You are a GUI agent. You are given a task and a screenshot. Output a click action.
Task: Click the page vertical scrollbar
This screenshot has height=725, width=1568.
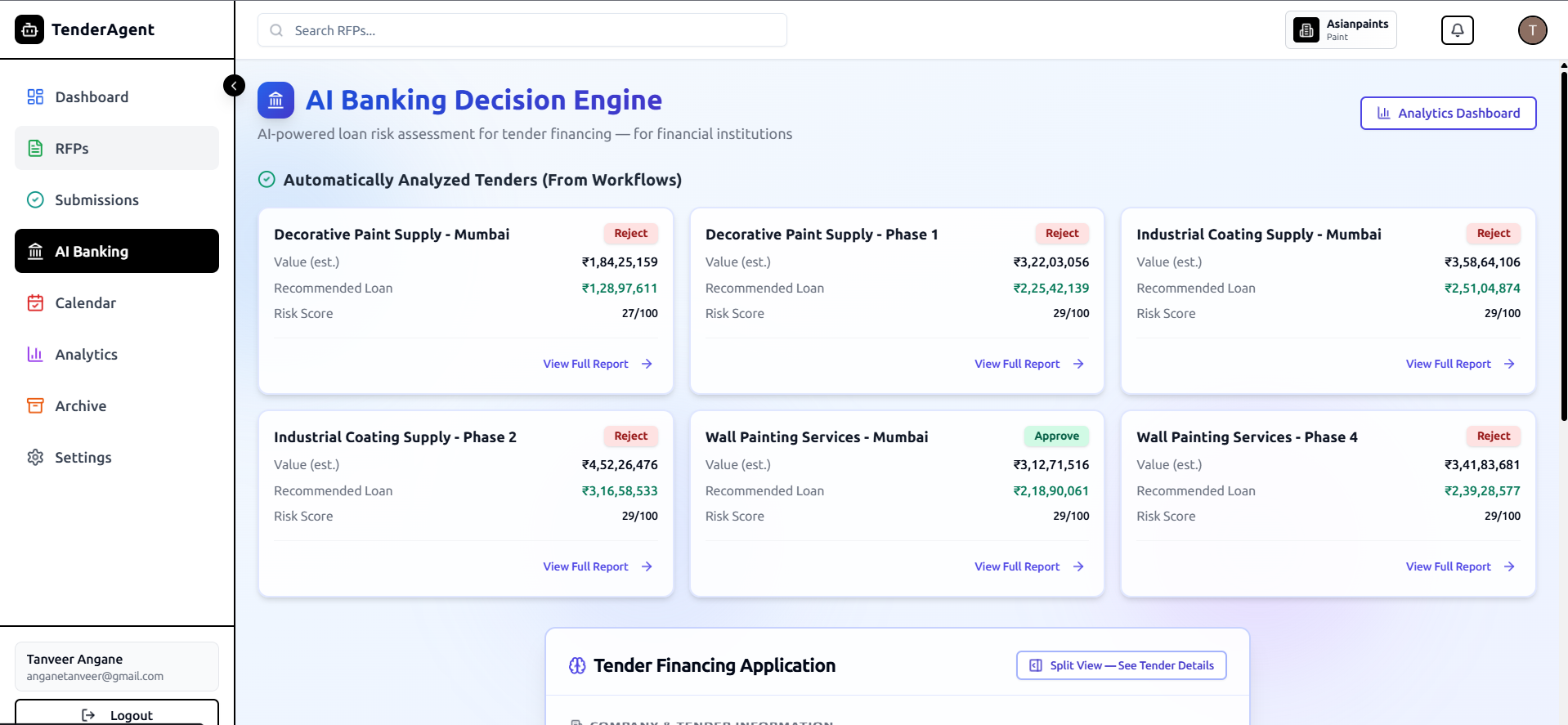[x=1564, y=245]
